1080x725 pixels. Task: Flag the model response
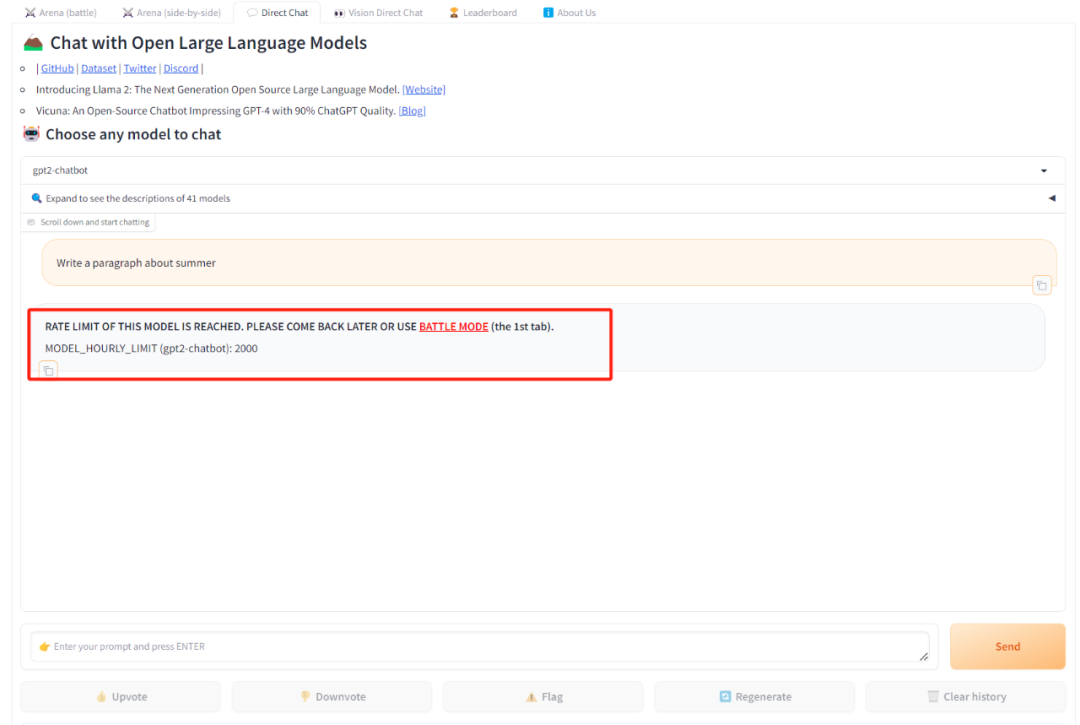[x=543, y=697]
